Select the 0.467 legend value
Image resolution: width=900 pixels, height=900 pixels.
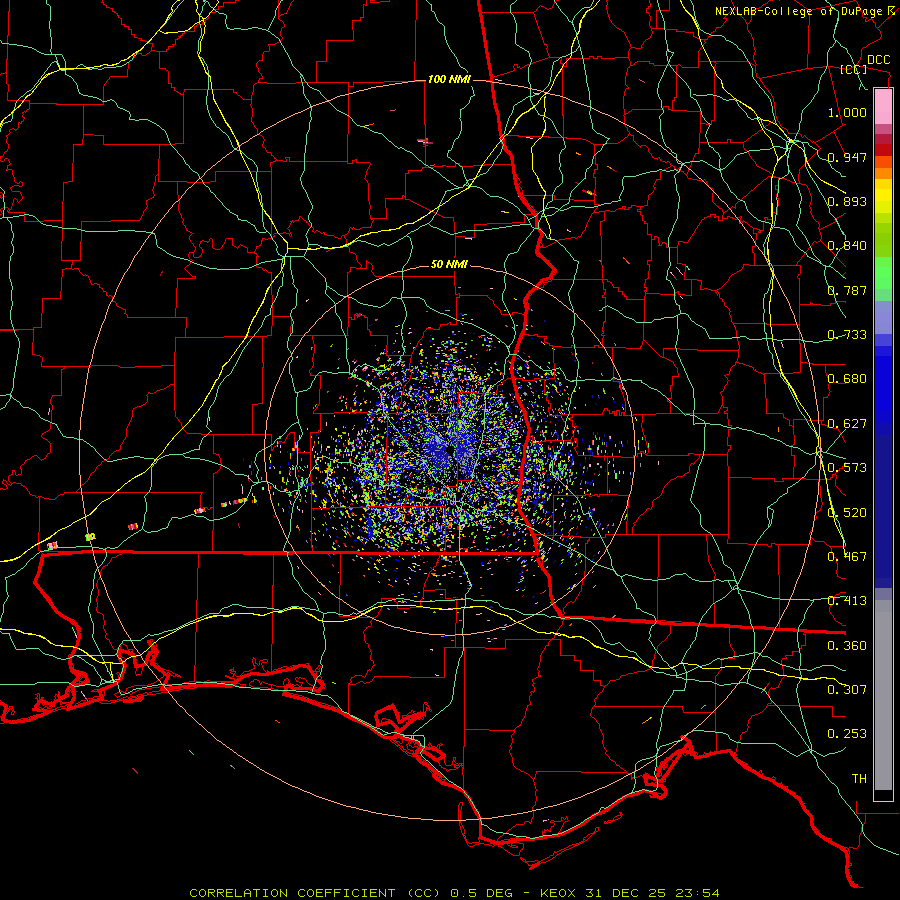847,557
